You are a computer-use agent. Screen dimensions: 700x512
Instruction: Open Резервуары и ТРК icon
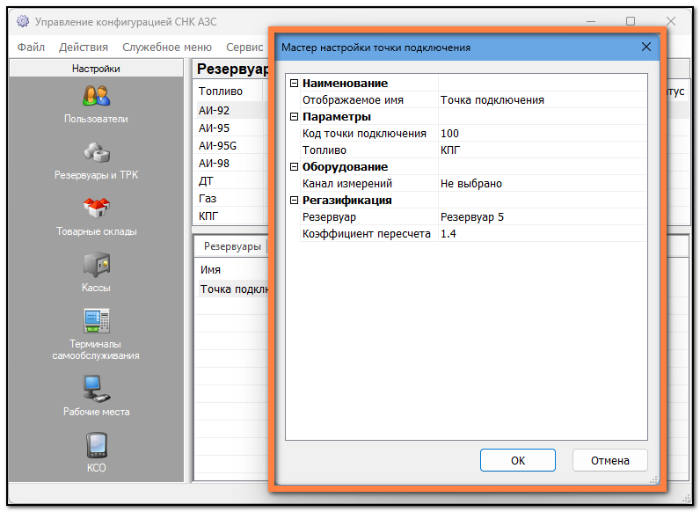click(96, 152)
